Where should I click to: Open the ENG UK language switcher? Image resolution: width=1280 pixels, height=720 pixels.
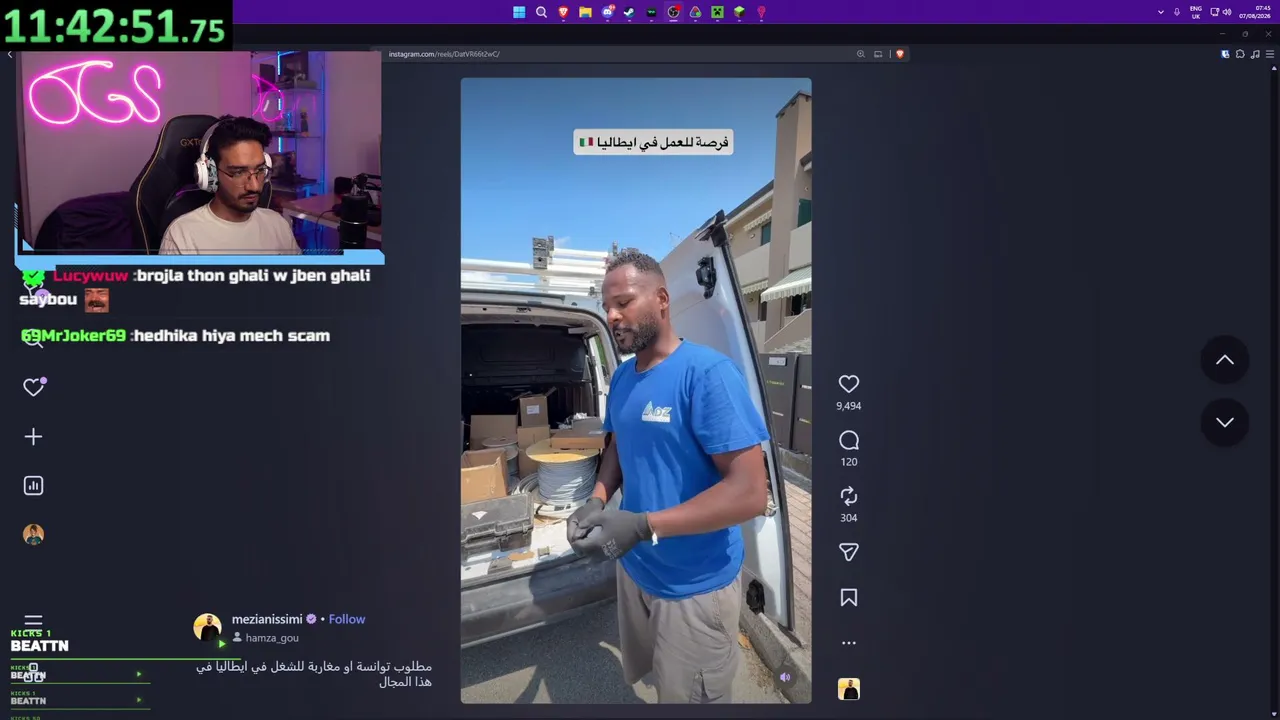pyautogui.click(x=1196, y=12)
